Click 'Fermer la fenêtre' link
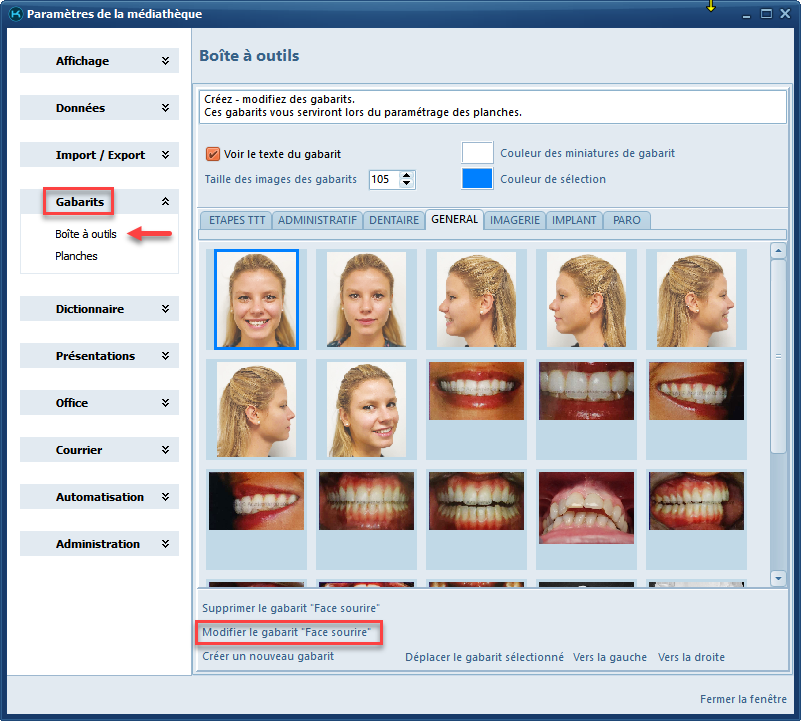The height and width of the screenshot is (721, 801). [x=743, y=699]
